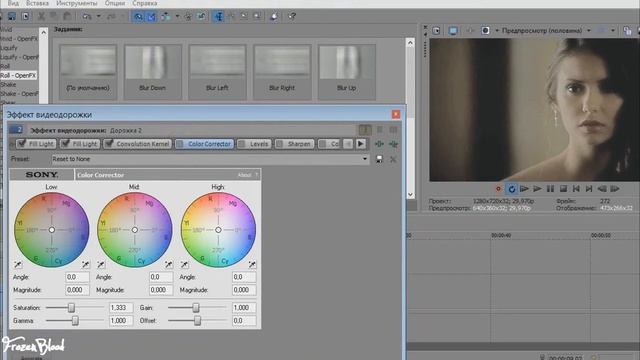The image size is (640, 360).
Task: Open preview quality Предпросмотр (половина) dropdown
Action: point(589,30)
